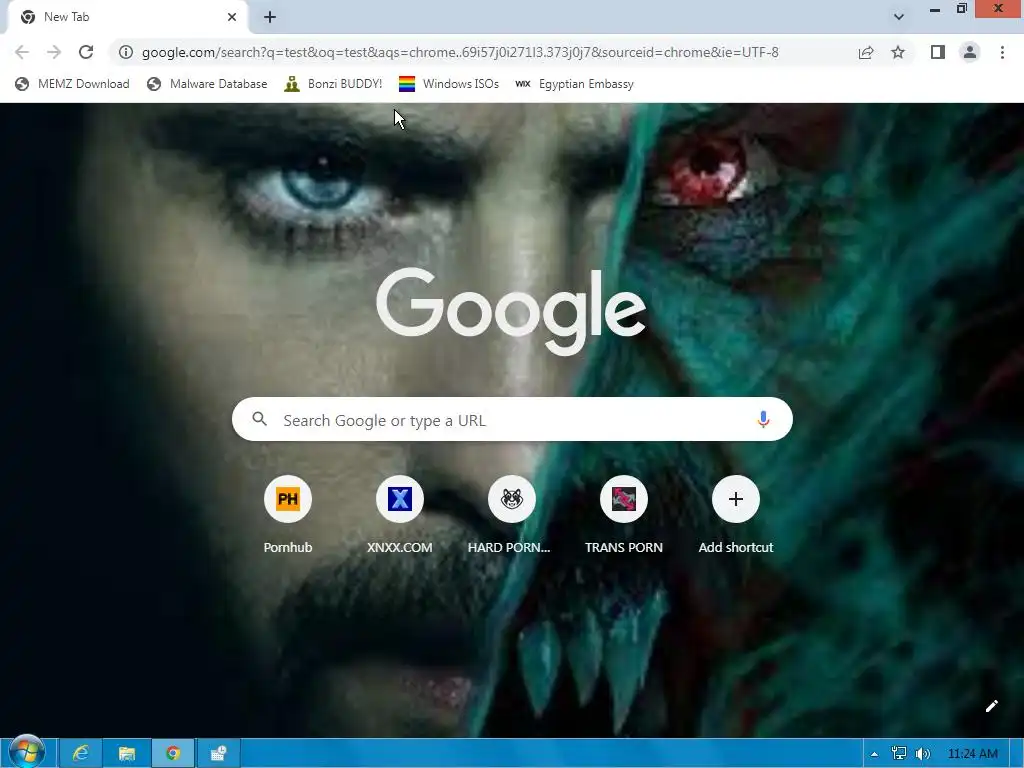
Task: Open Windows Start menu orb
Action: [27, 752]
